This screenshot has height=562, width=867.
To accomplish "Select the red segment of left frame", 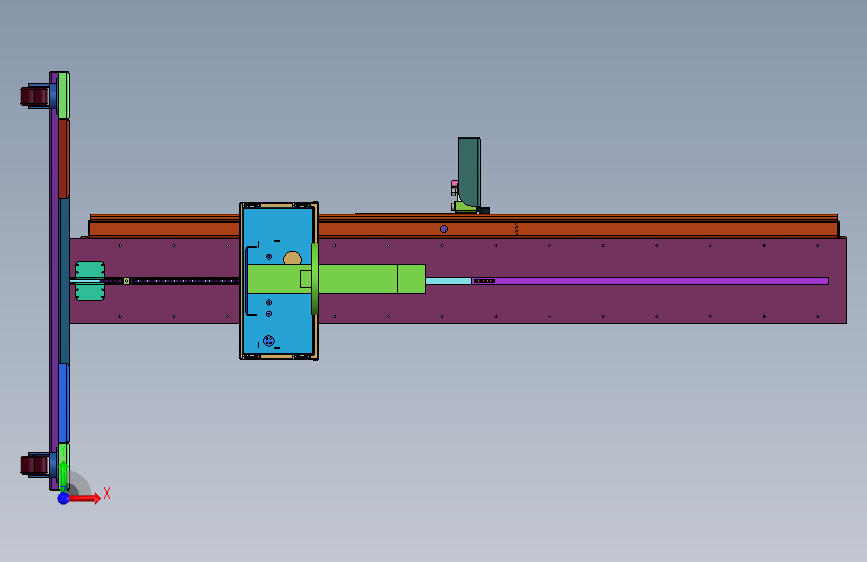I will click(64, 159).
